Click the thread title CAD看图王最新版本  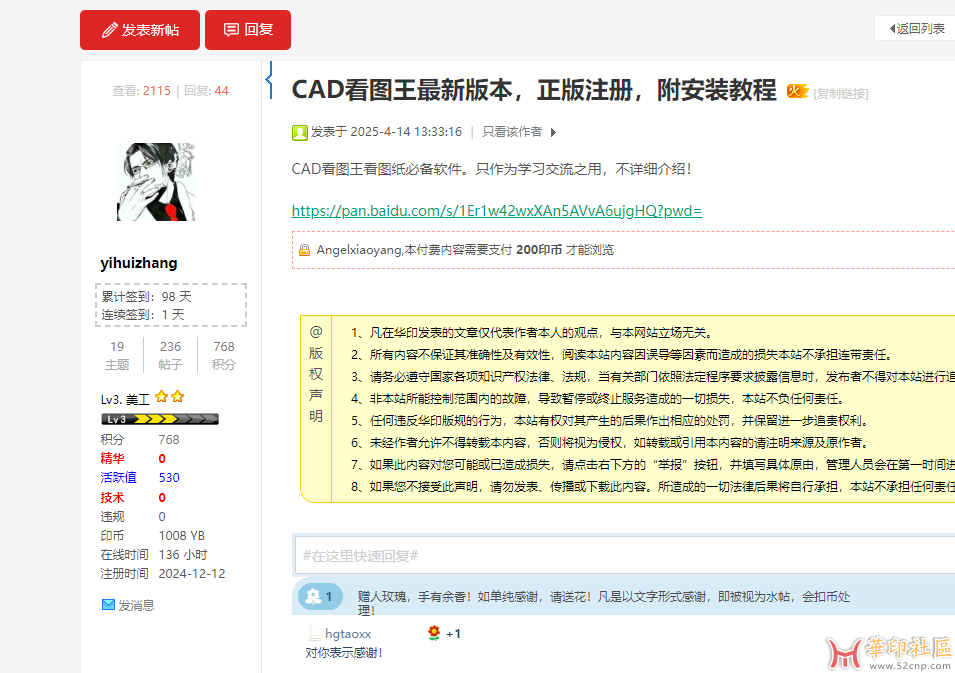point(534,90)
